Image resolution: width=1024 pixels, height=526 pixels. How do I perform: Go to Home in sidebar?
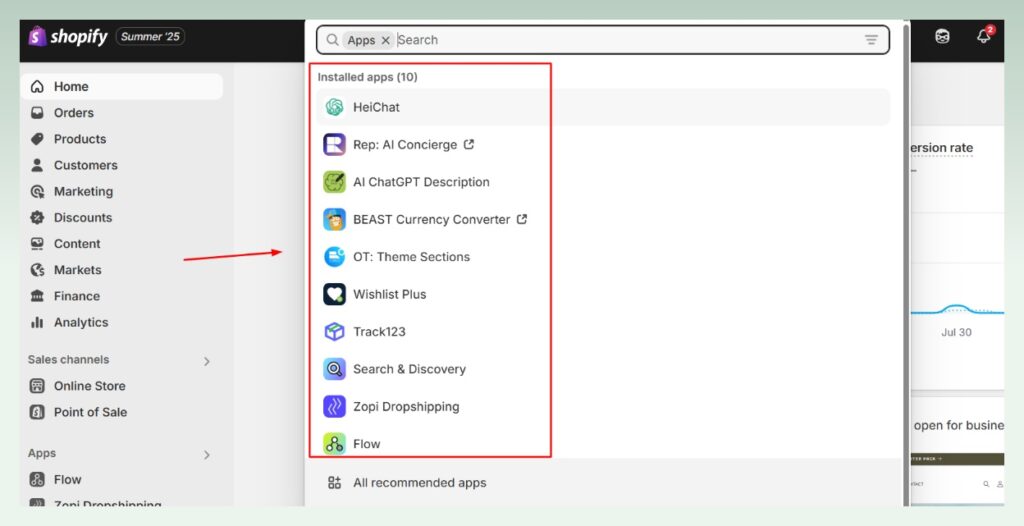pyautogui.click(x=122, y=86)
